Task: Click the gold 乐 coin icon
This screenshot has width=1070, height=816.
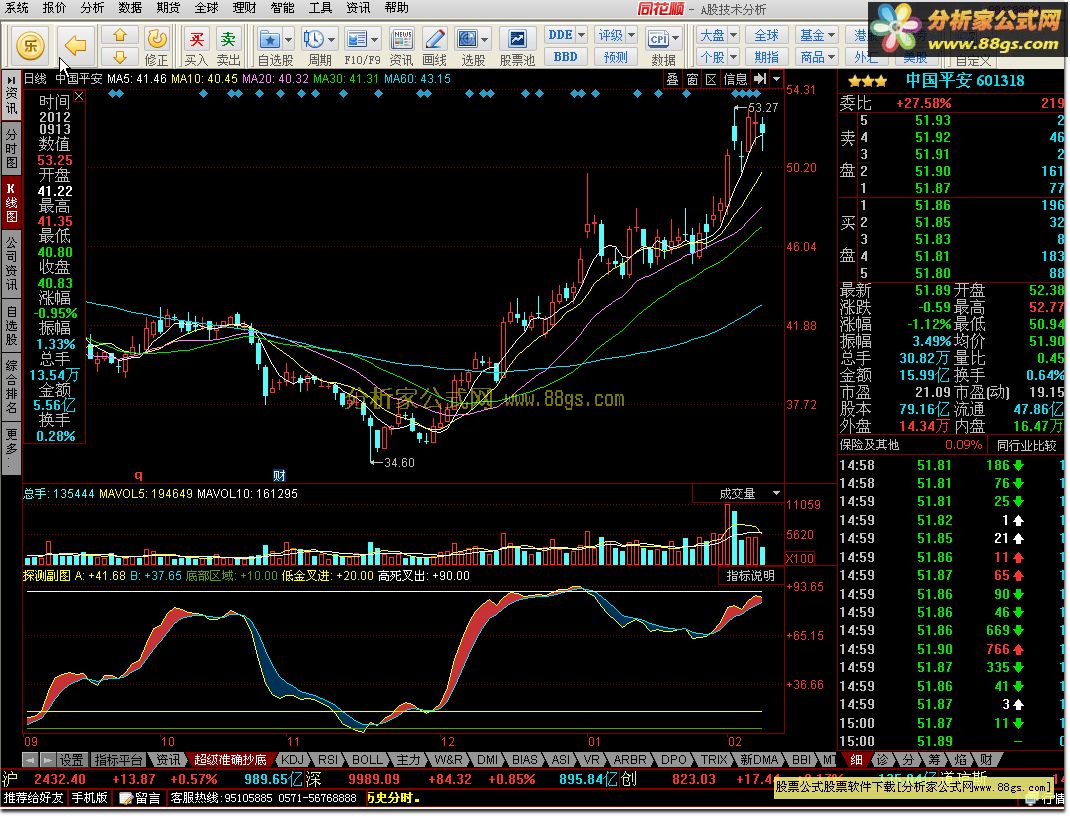Action: click(31, 46)
